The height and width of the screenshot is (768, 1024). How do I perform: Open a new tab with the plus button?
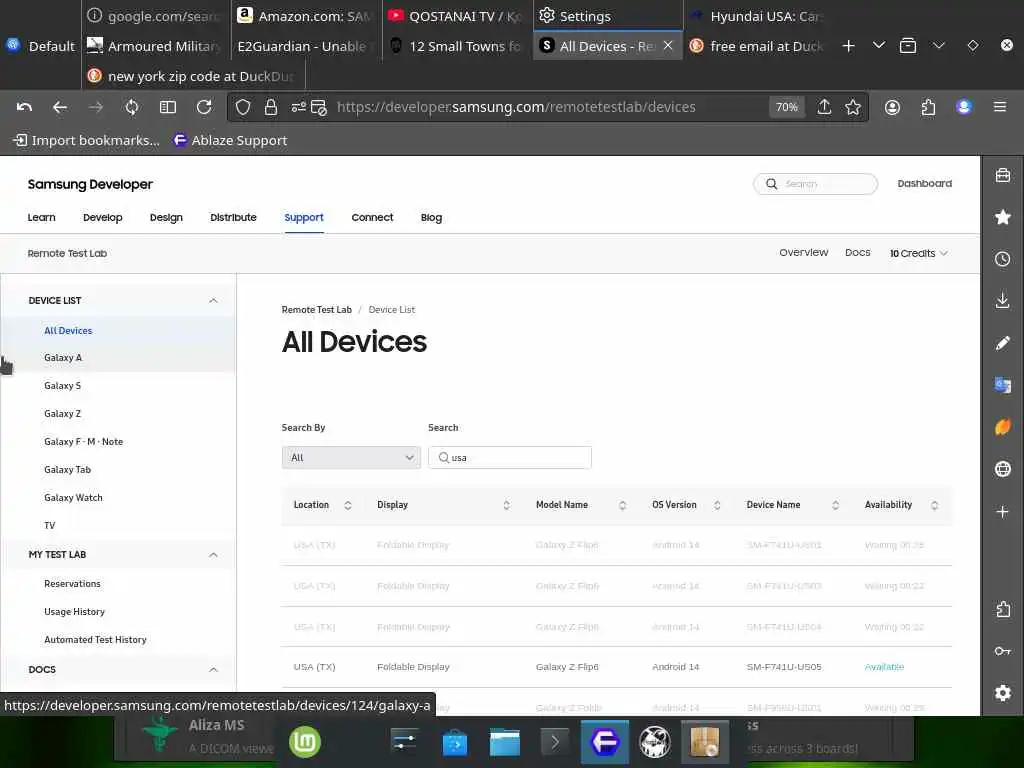pyautogui.click(x=848, y=46)
